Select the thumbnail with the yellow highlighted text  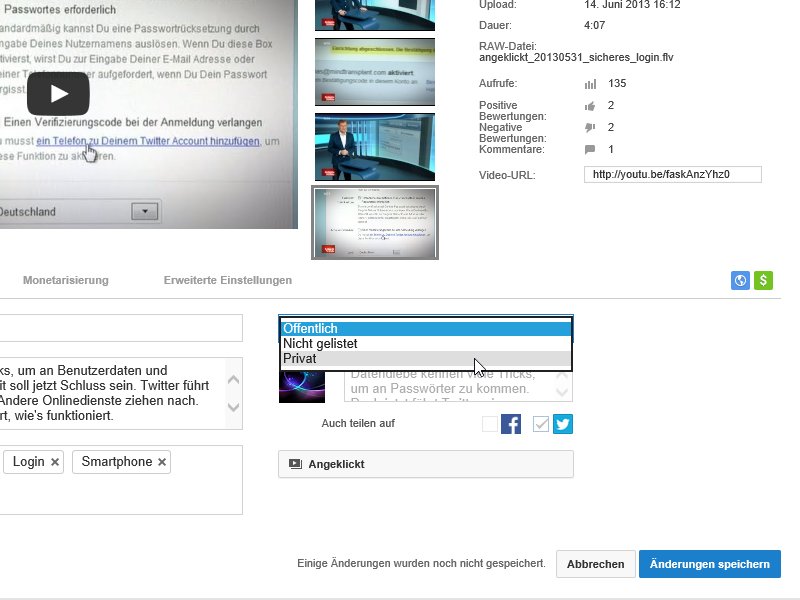[x=375, y=72]
